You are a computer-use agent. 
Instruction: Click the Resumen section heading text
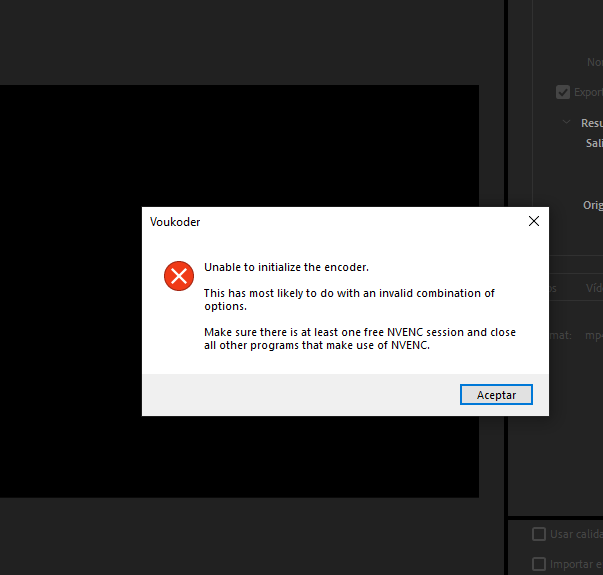click(591, 123)
